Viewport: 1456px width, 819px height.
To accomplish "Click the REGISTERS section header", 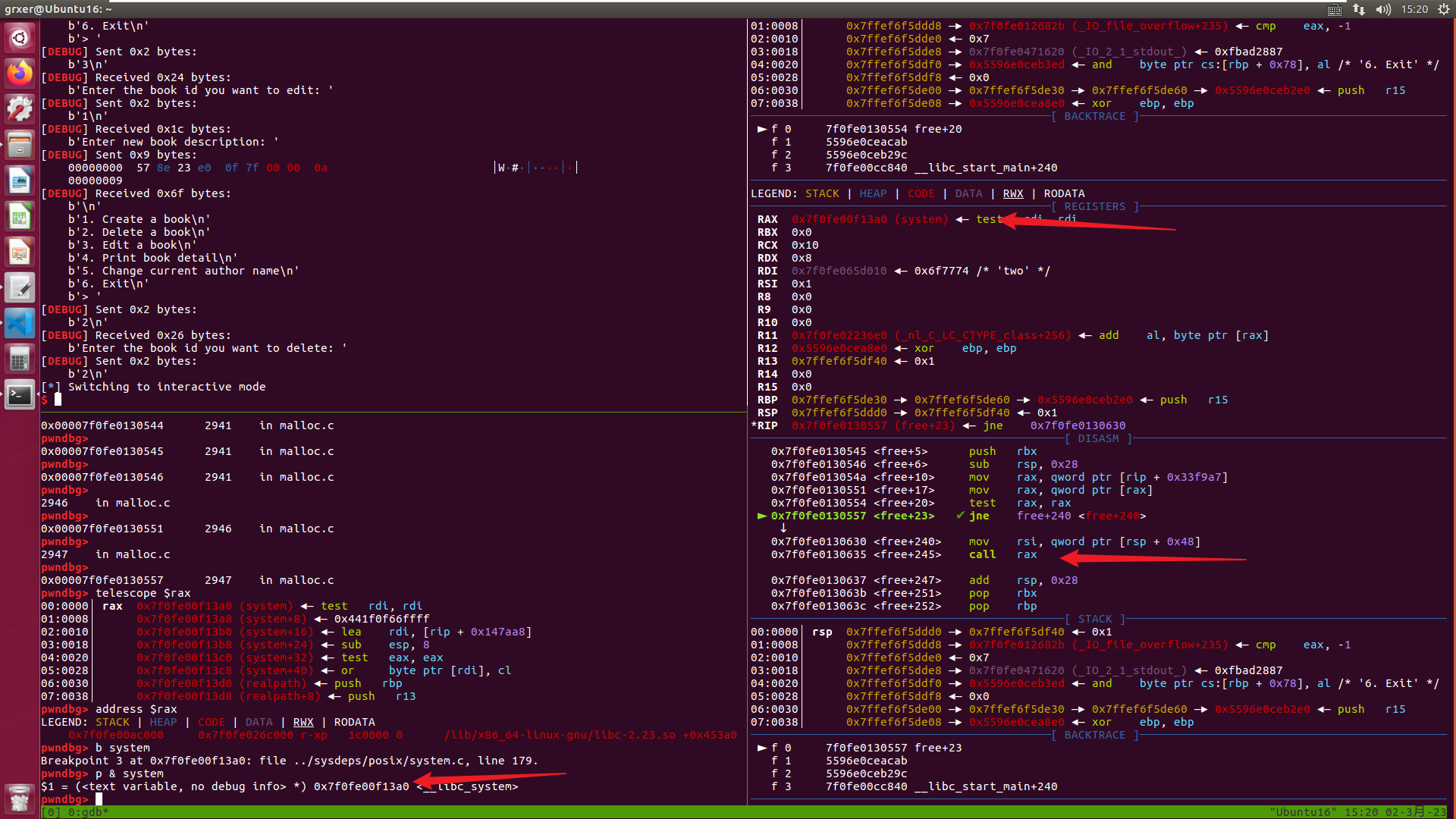I will click(x=1095, y=206).
